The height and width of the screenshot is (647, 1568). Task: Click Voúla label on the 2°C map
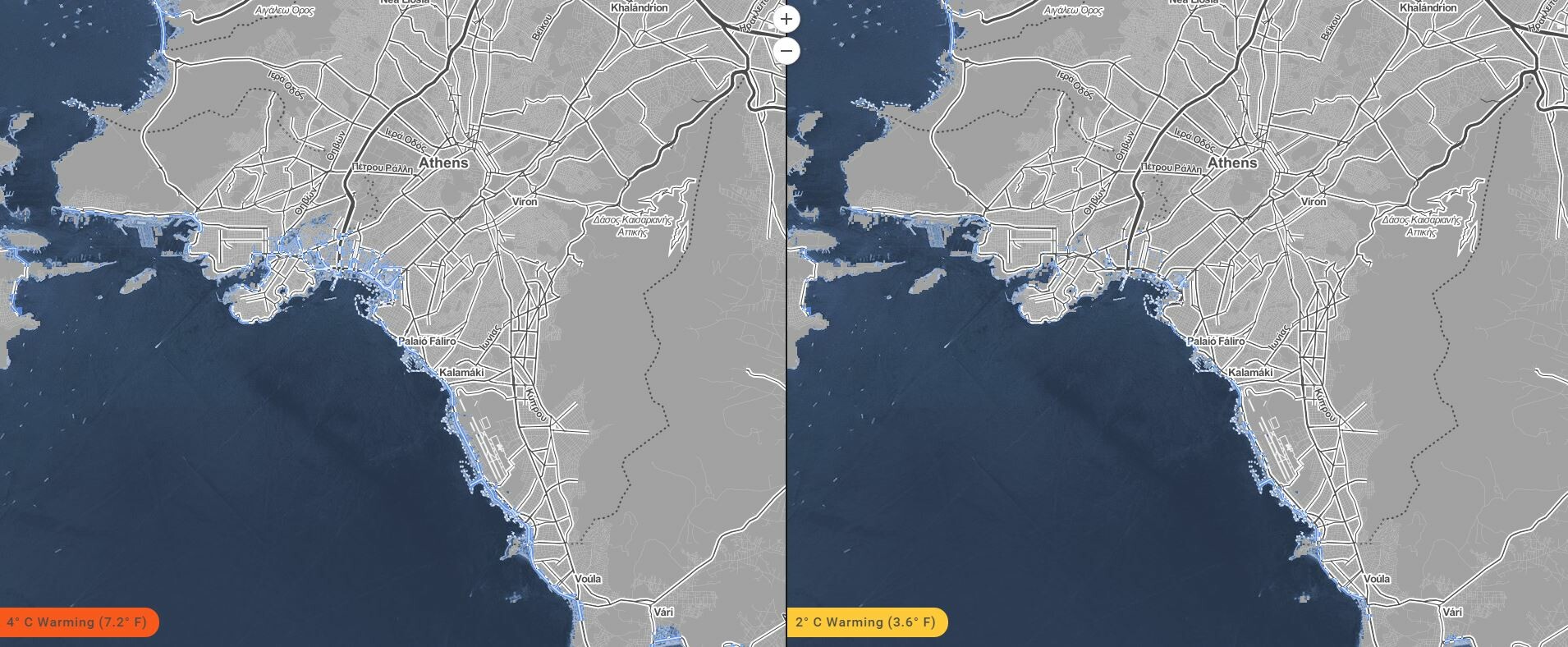point(1377,579)
